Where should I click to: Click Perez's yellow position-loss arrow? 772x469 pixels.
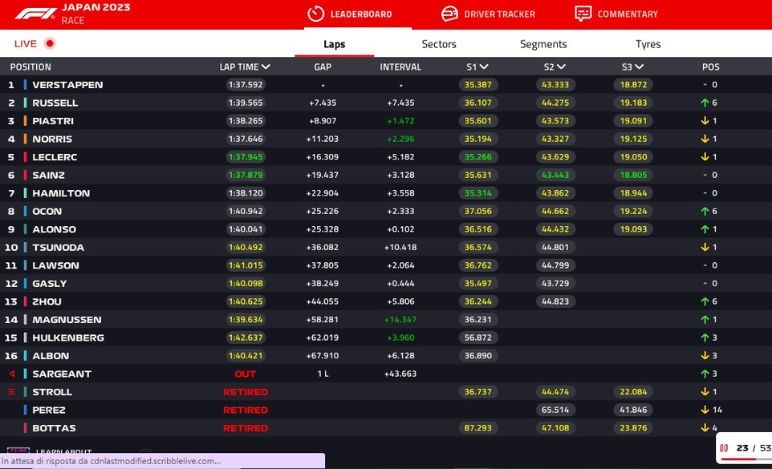[x=703, y=410]
